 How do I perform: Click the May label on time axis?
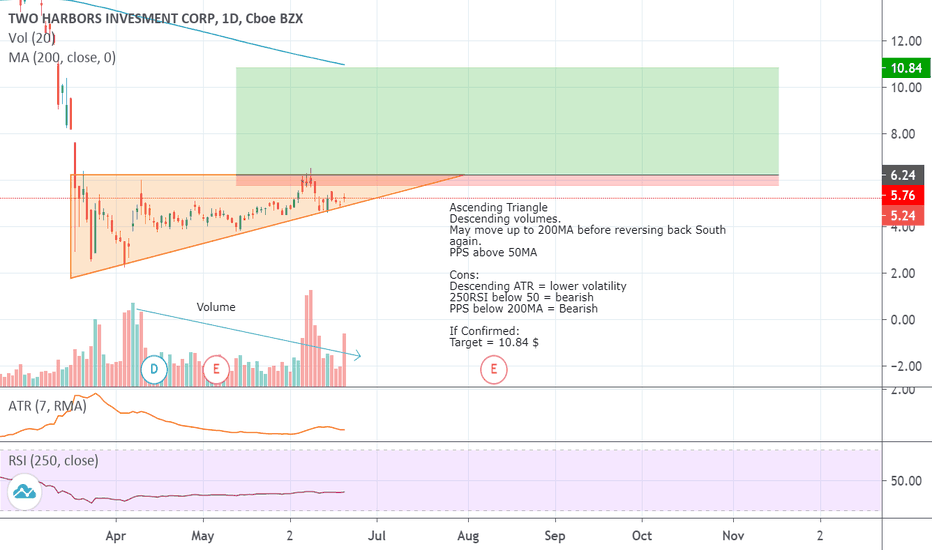[x=203, y=536]
